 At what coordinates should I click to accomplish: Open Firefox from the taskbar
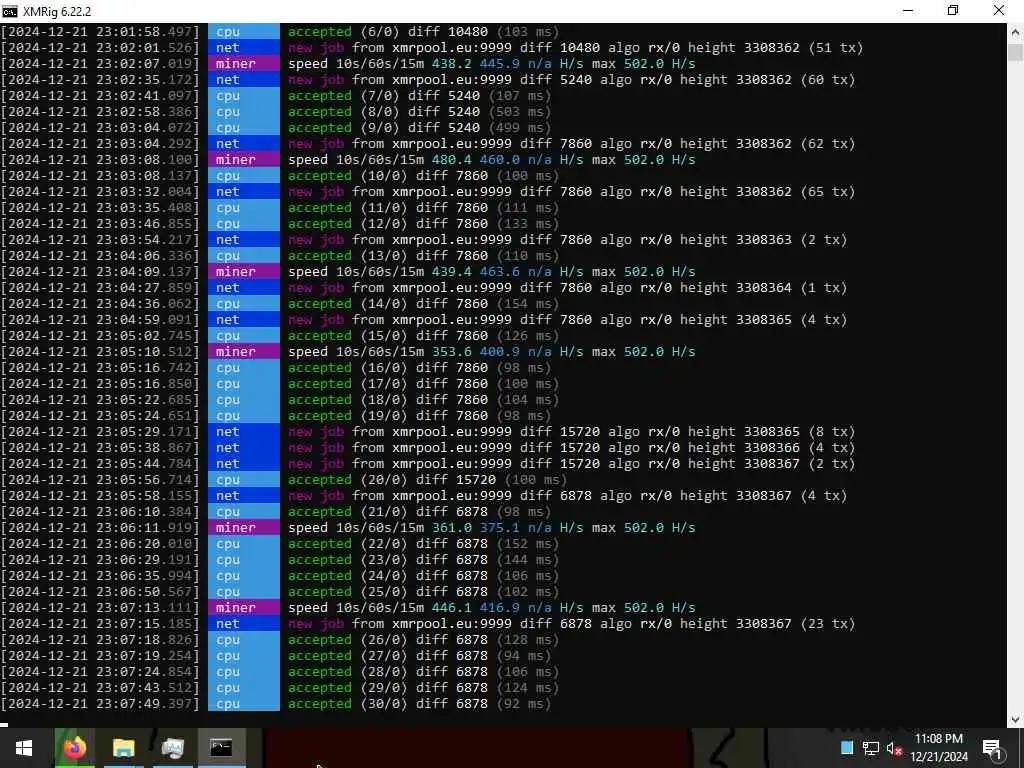(74, 748)
